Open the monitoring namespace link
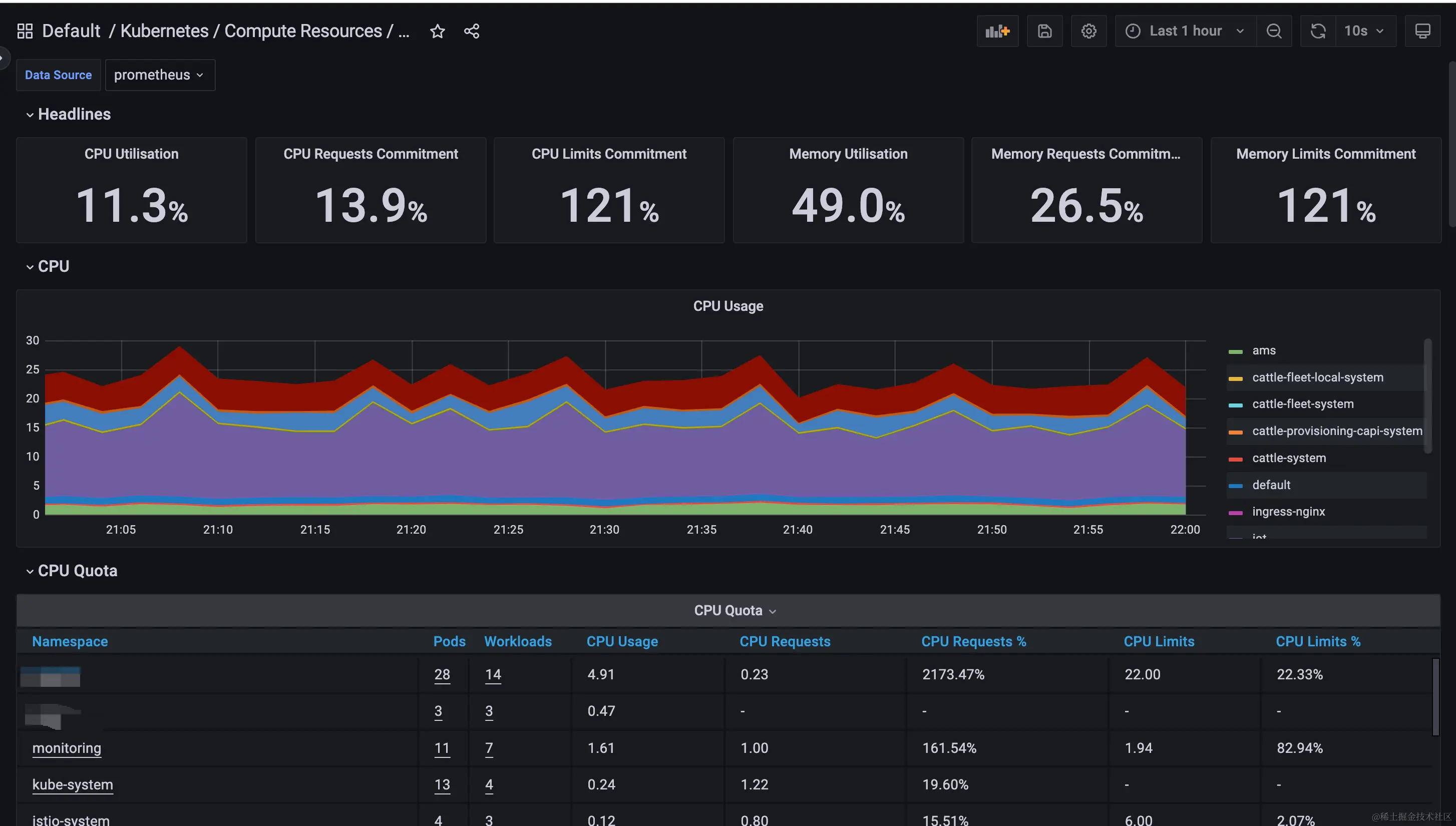This screenshot has width=1456, height=826. tap(67, 748)
